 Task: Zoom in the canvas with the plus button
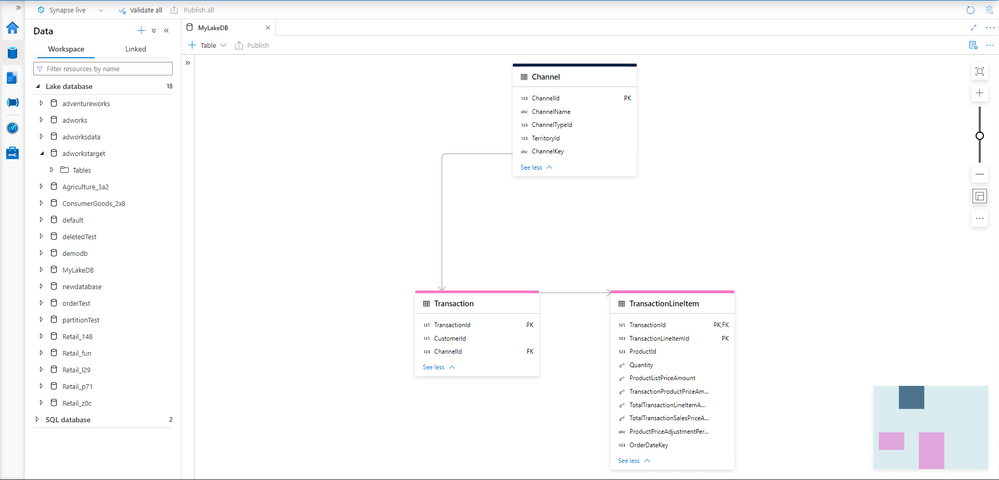tap(980, 93)
